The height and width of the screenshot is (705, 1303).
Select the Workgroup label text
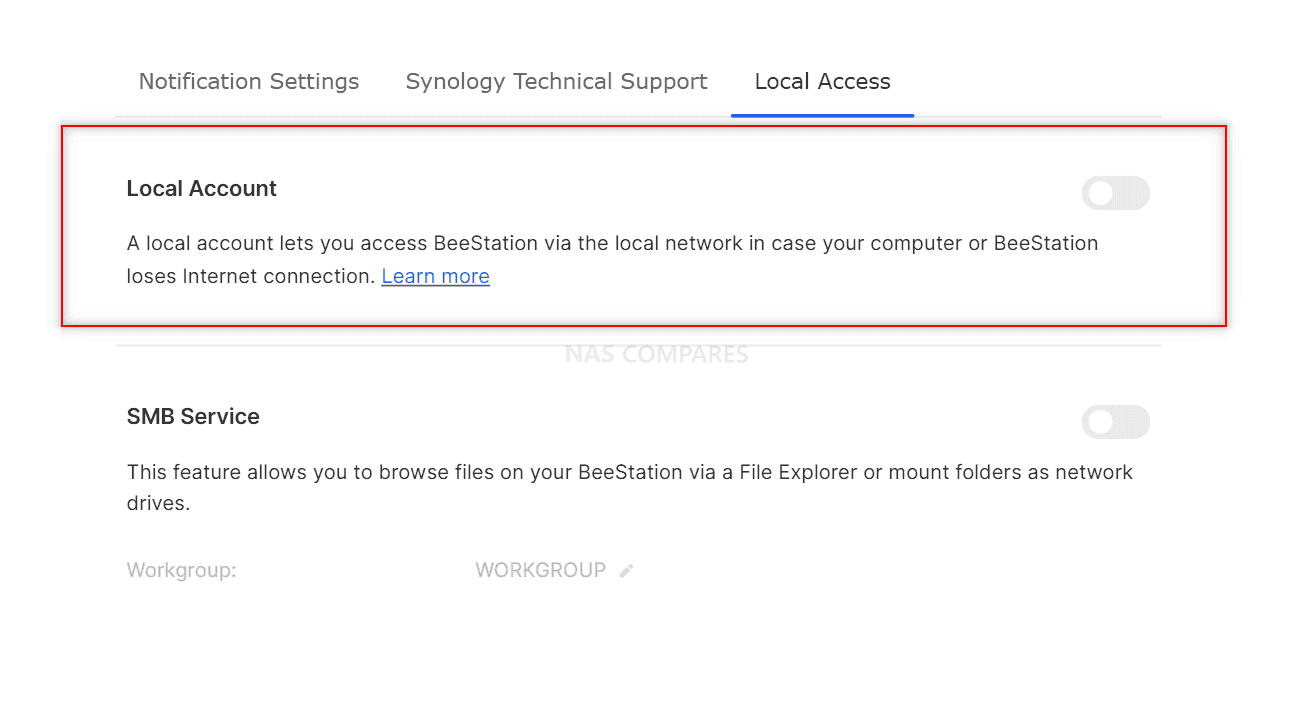pos(181,569)
